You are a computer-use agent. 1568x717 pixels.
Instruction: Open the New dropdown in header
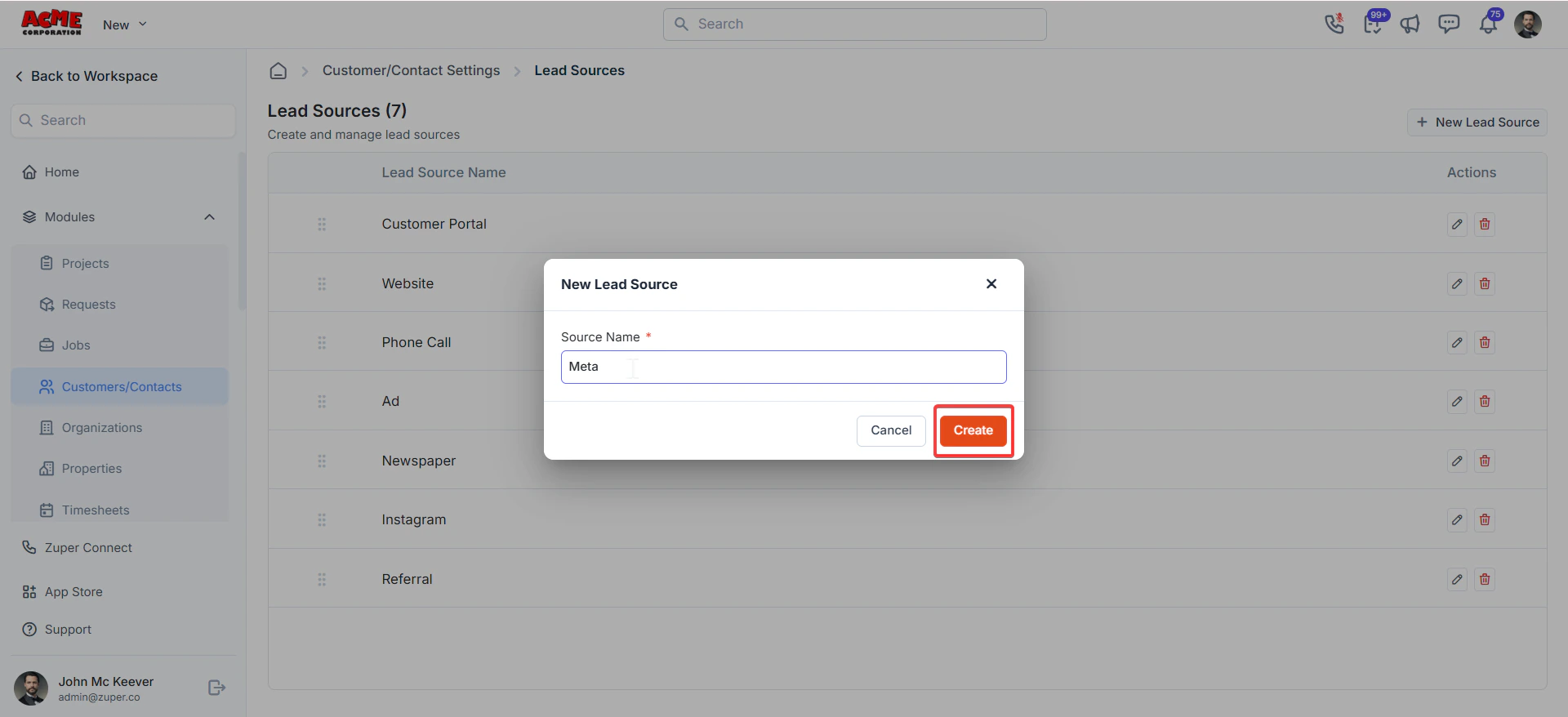[125, 24]
